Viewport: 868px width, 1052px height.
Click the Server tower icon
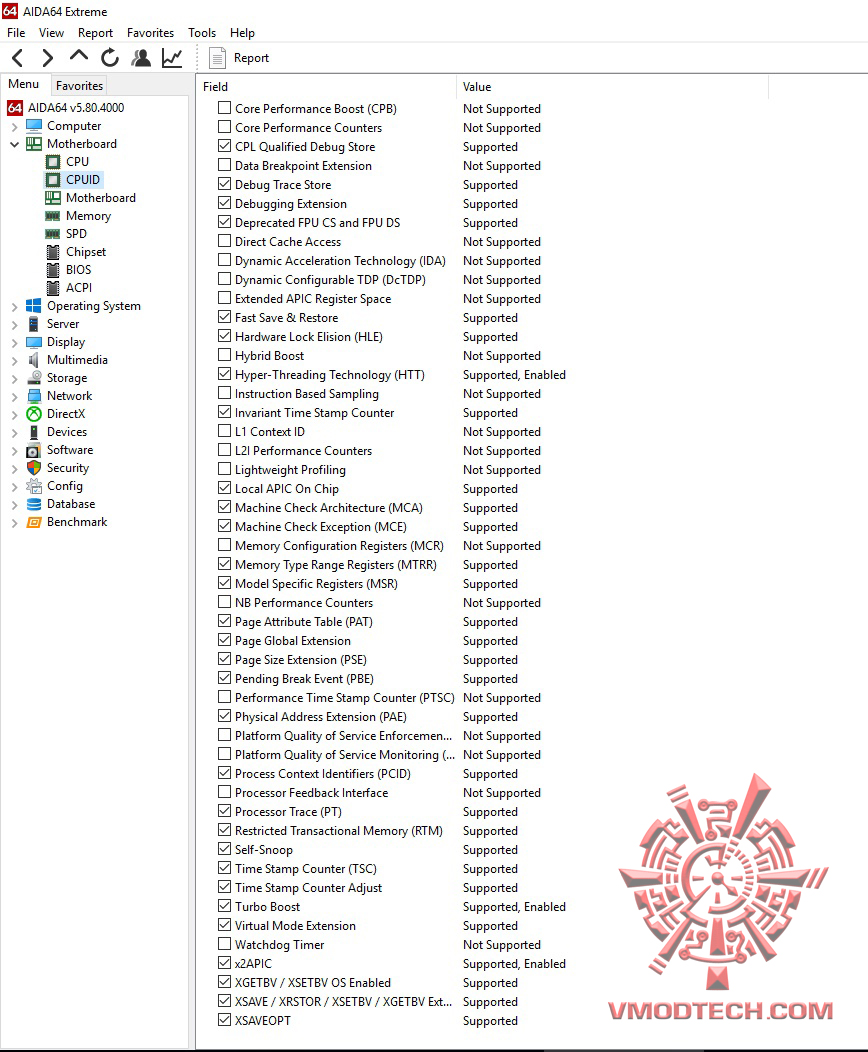pyautogui.click(x=34, y=324)
